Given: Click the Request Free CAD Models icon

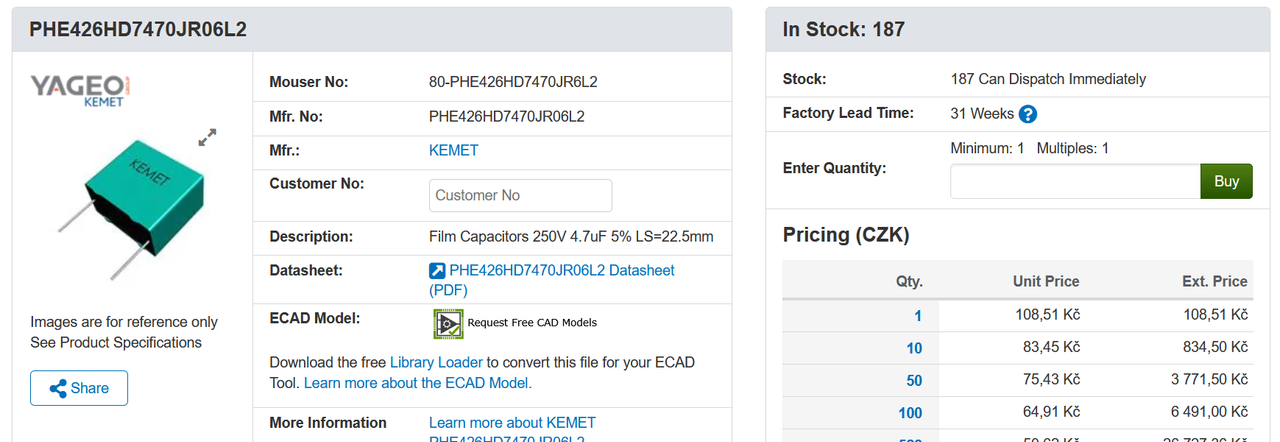Looking at the screenshot, I should pos(448,322).
